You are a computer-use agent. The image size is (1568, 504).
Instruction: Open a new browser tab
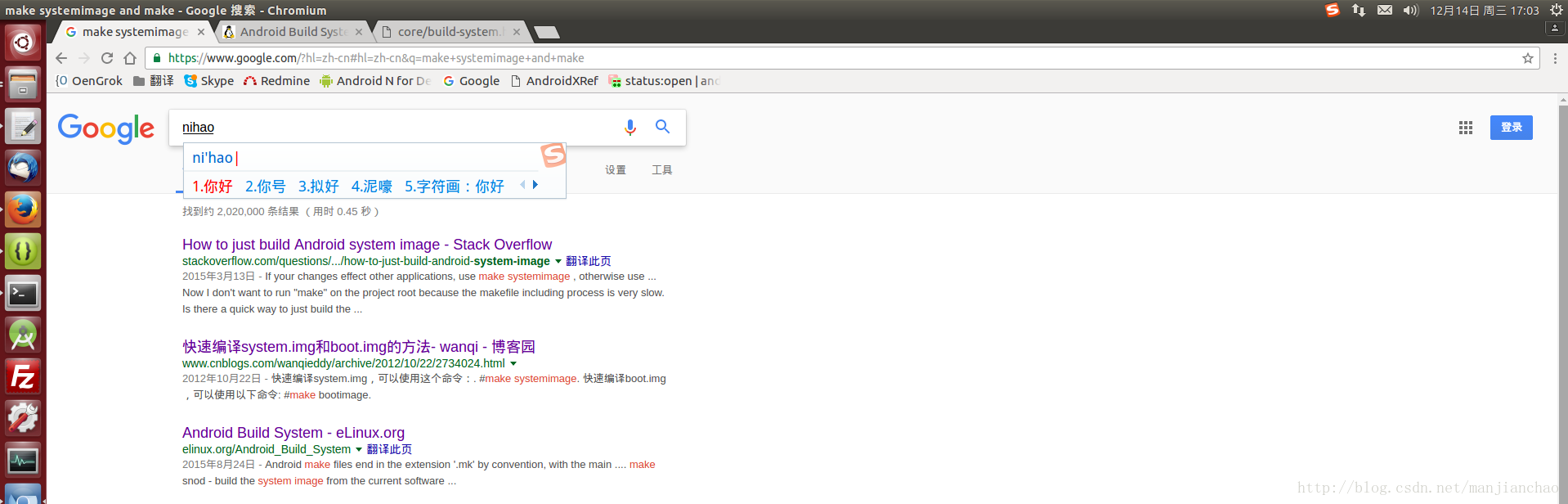point(546,32)
